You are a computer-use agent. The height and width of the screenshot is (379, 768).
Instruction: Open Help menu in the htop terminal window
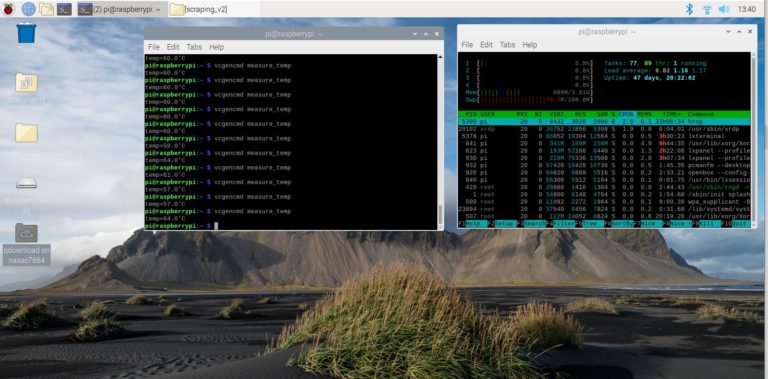pyautogui.click(x=530, y=45)
